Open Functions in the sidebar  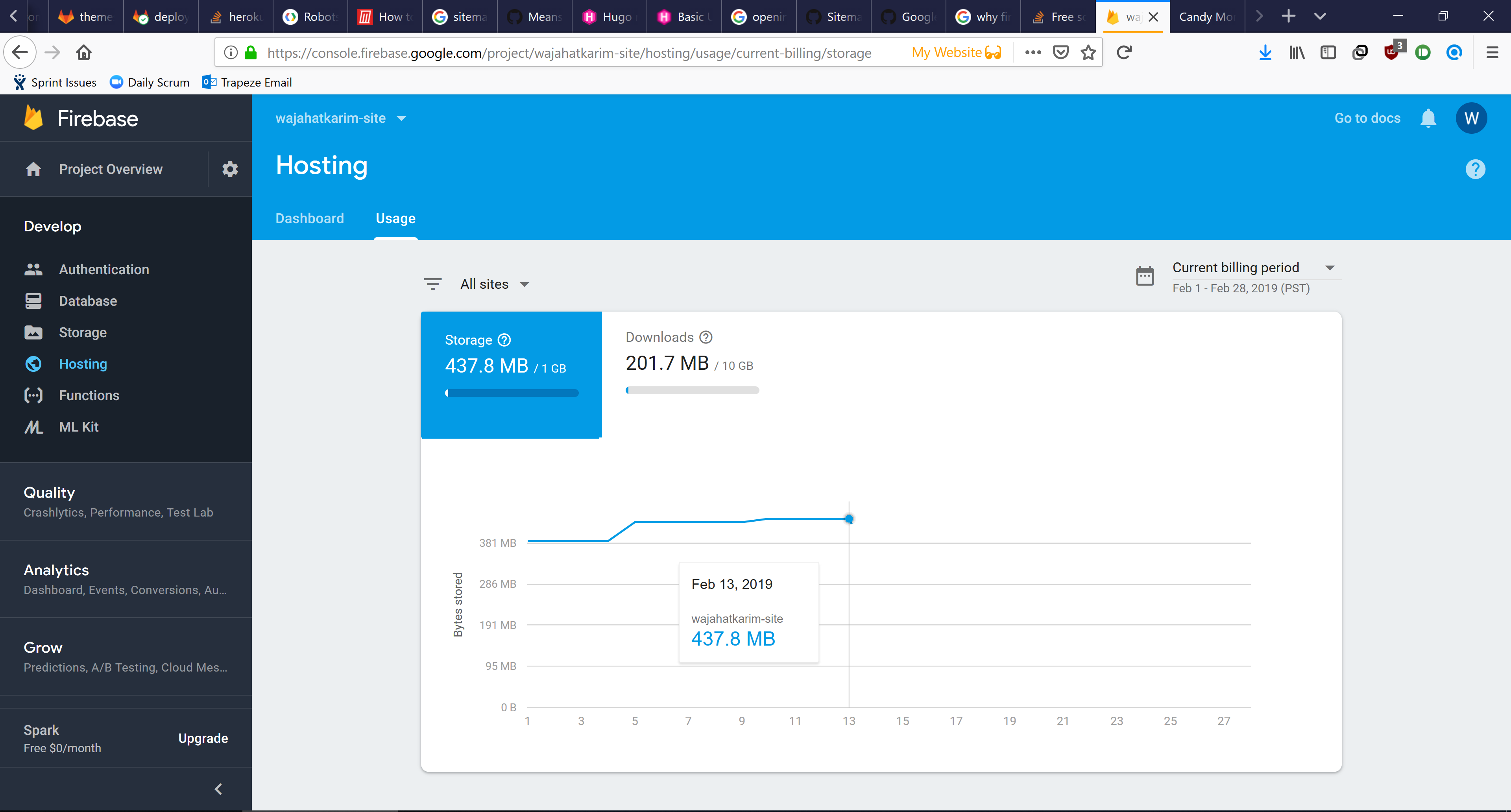click(x=89, y=396)
